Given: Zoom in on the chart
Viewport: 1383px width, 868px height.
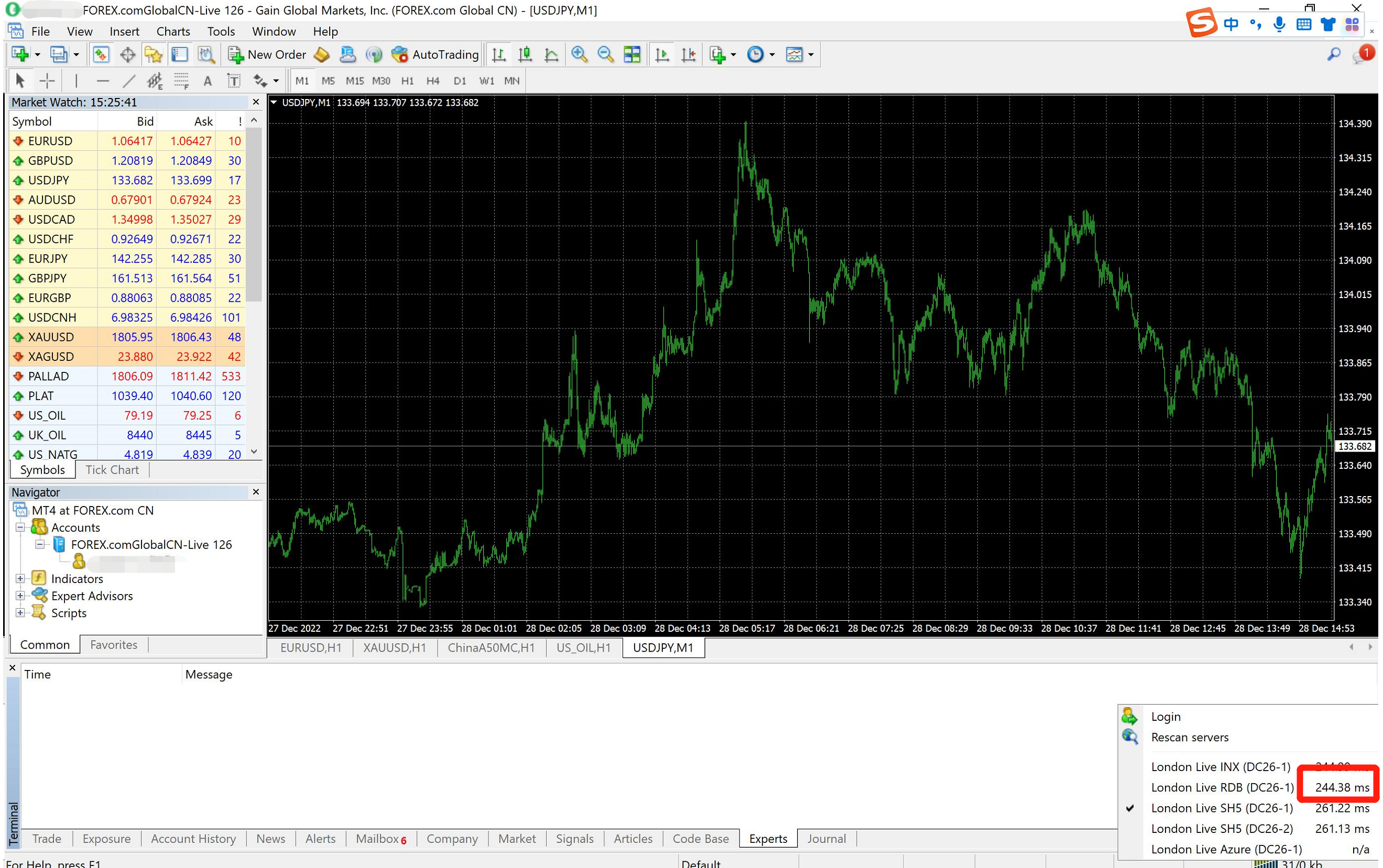Looking at the screenshot, I should (579, 54).
